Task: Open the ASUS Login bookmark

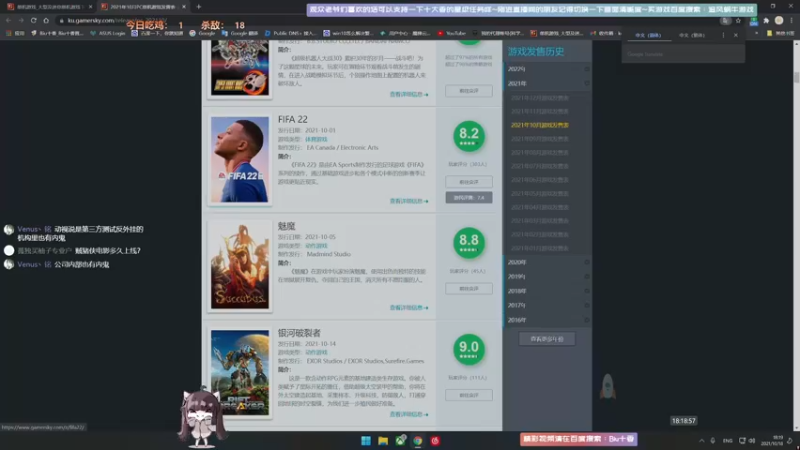Action: [x=108, y=33]
